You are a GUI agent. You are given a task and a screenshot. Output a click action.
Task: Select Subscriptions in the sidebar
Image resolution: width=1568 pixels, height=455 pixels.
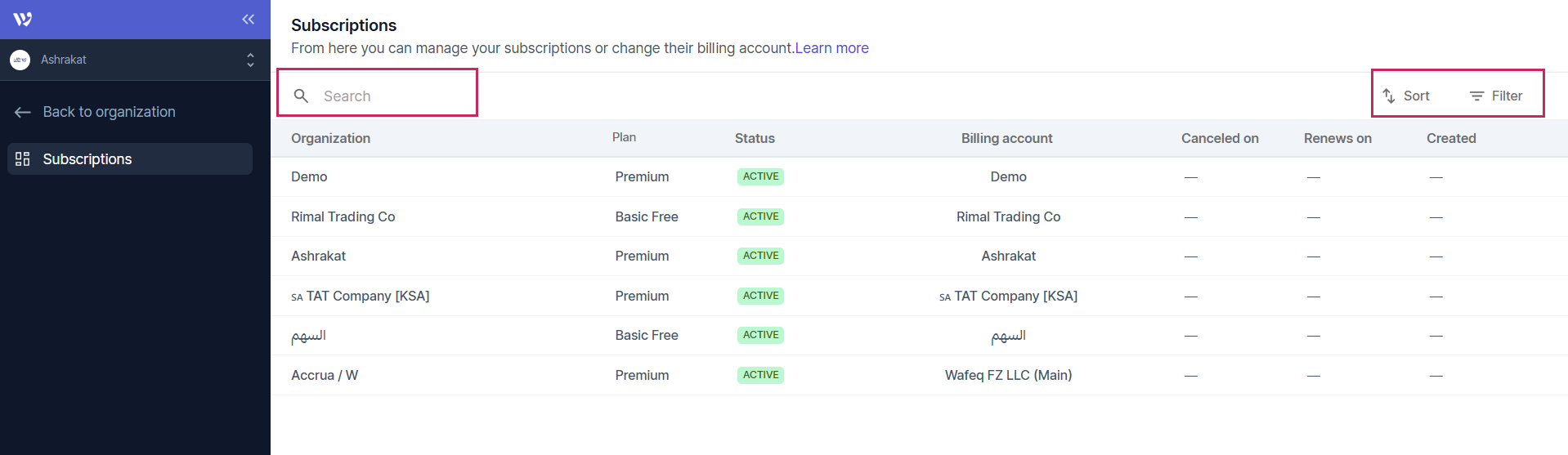(x=87, y=159)
